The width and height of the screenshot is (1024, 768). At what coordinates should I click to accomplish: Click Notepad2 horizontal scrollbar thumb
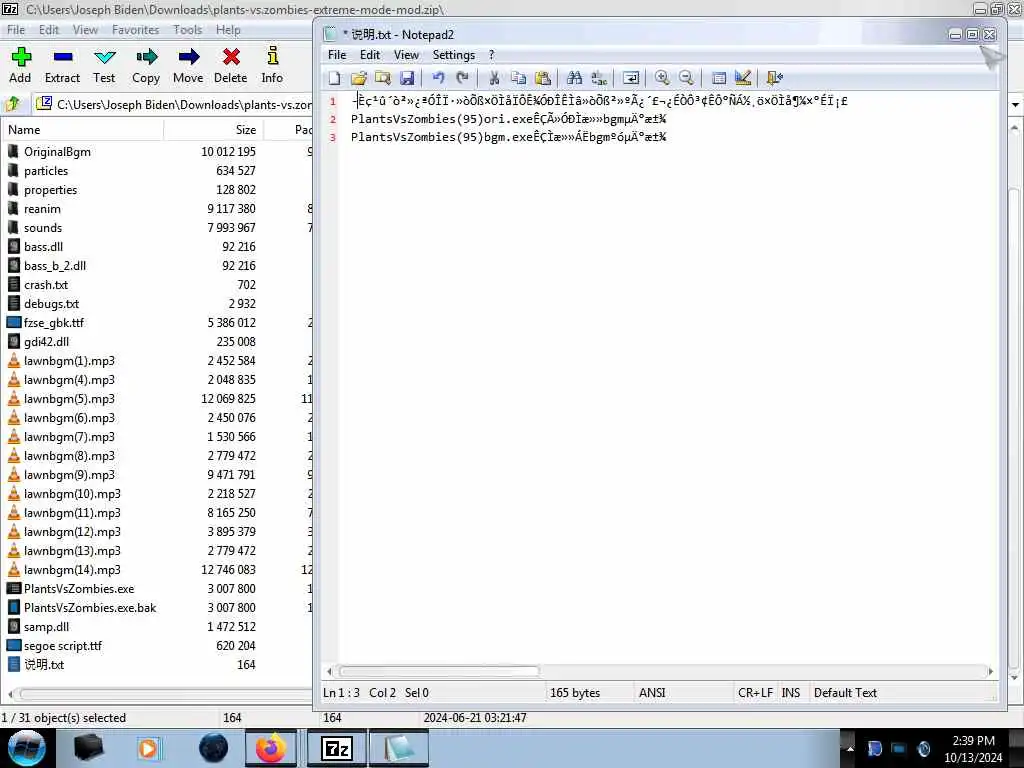click(439, 671)
